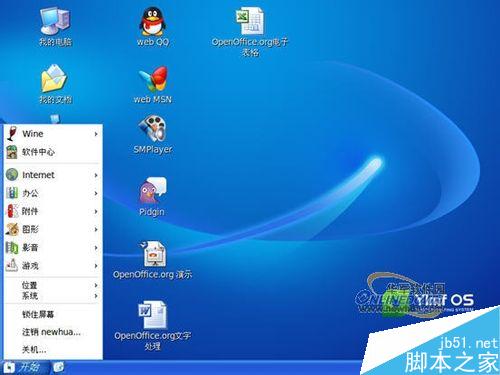Open the My Documents (我的文档) folder icon
This screenshot has width=500, height=375.
pyautogui.click(x=54, y=79)
